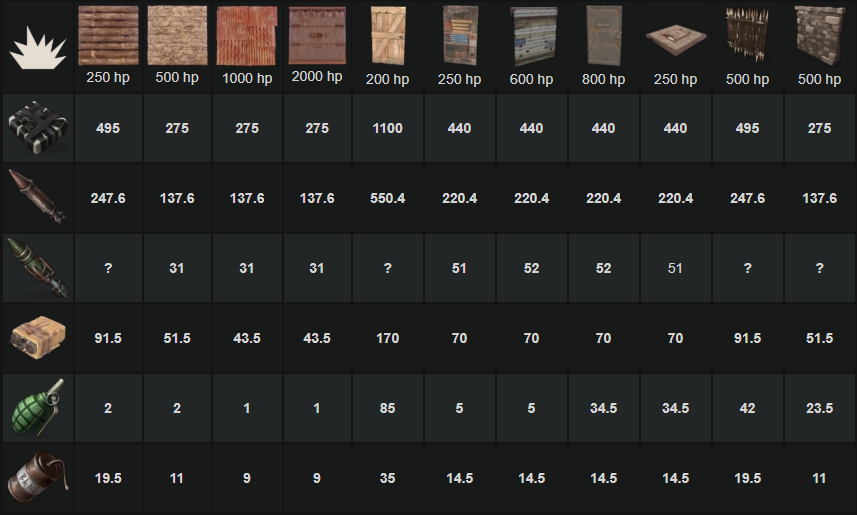Select the armored wall icon, 2000 hp
The image size is (857, 515).
pos(317,36)
